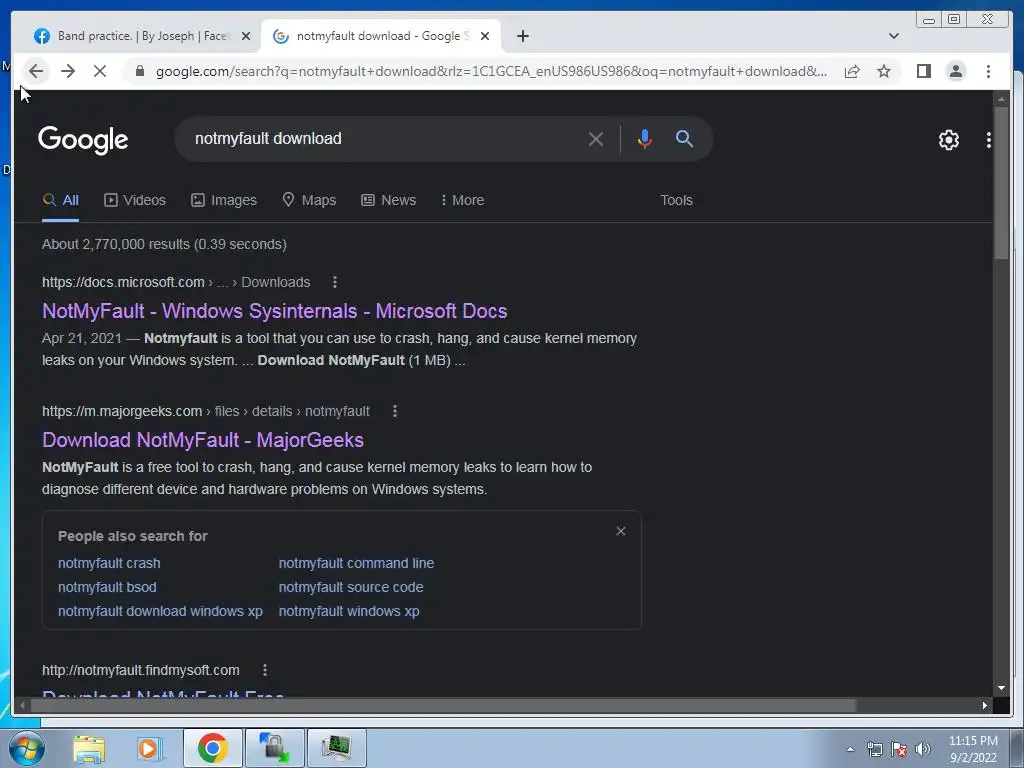Open the options dots for docs.microsoft.com result
The width and height of the screenshot is (1024, 768).
coord(334,282)
